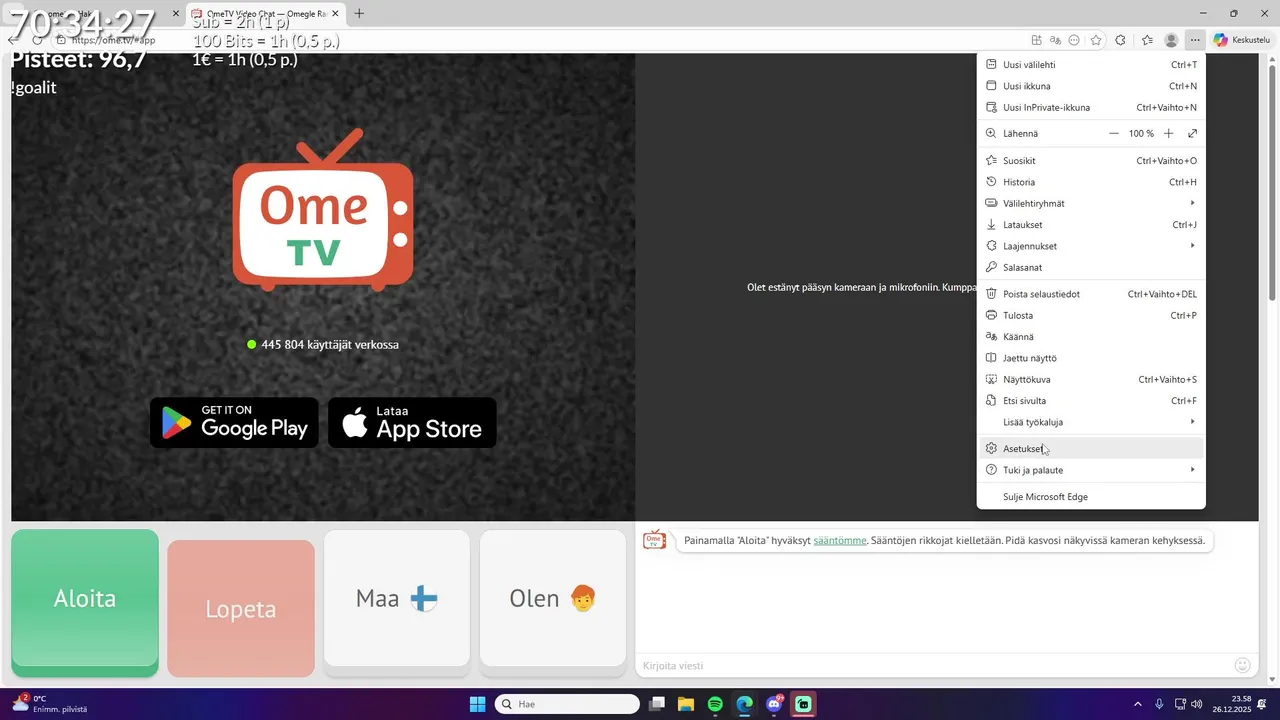Expand Laajennukset submenu

(1091, 246)
